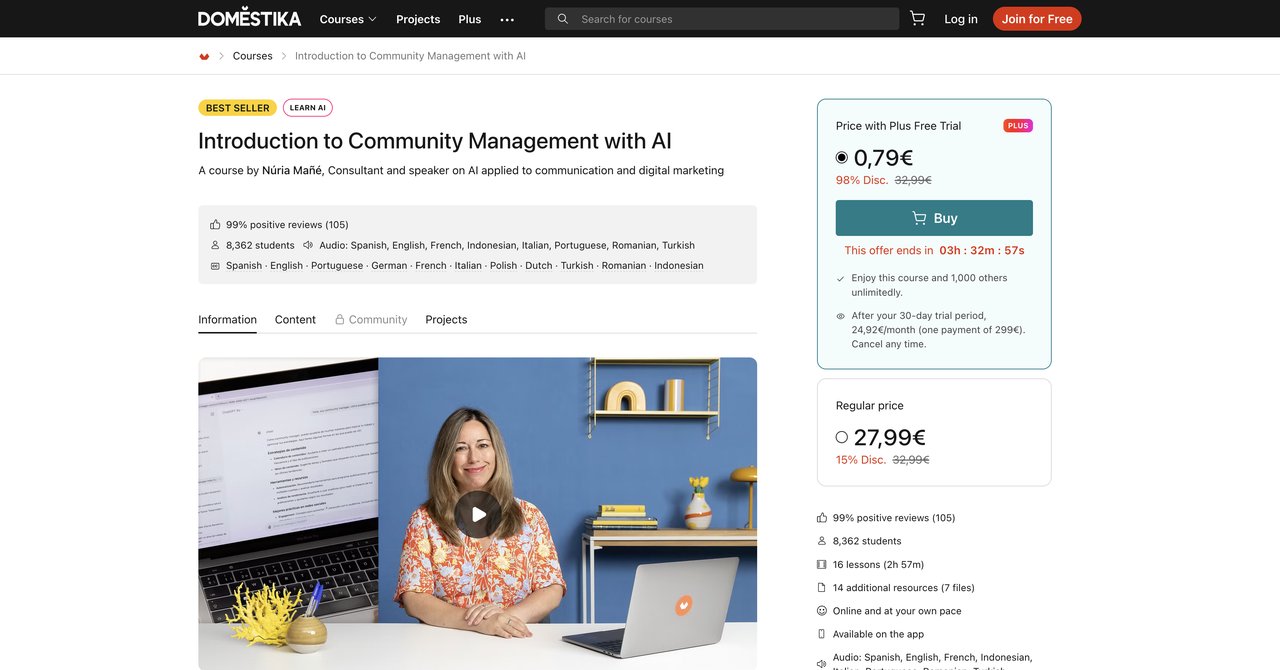
Task: Click the '16 lessons (2h 57m)' text
Action: (x=878, y=565)
